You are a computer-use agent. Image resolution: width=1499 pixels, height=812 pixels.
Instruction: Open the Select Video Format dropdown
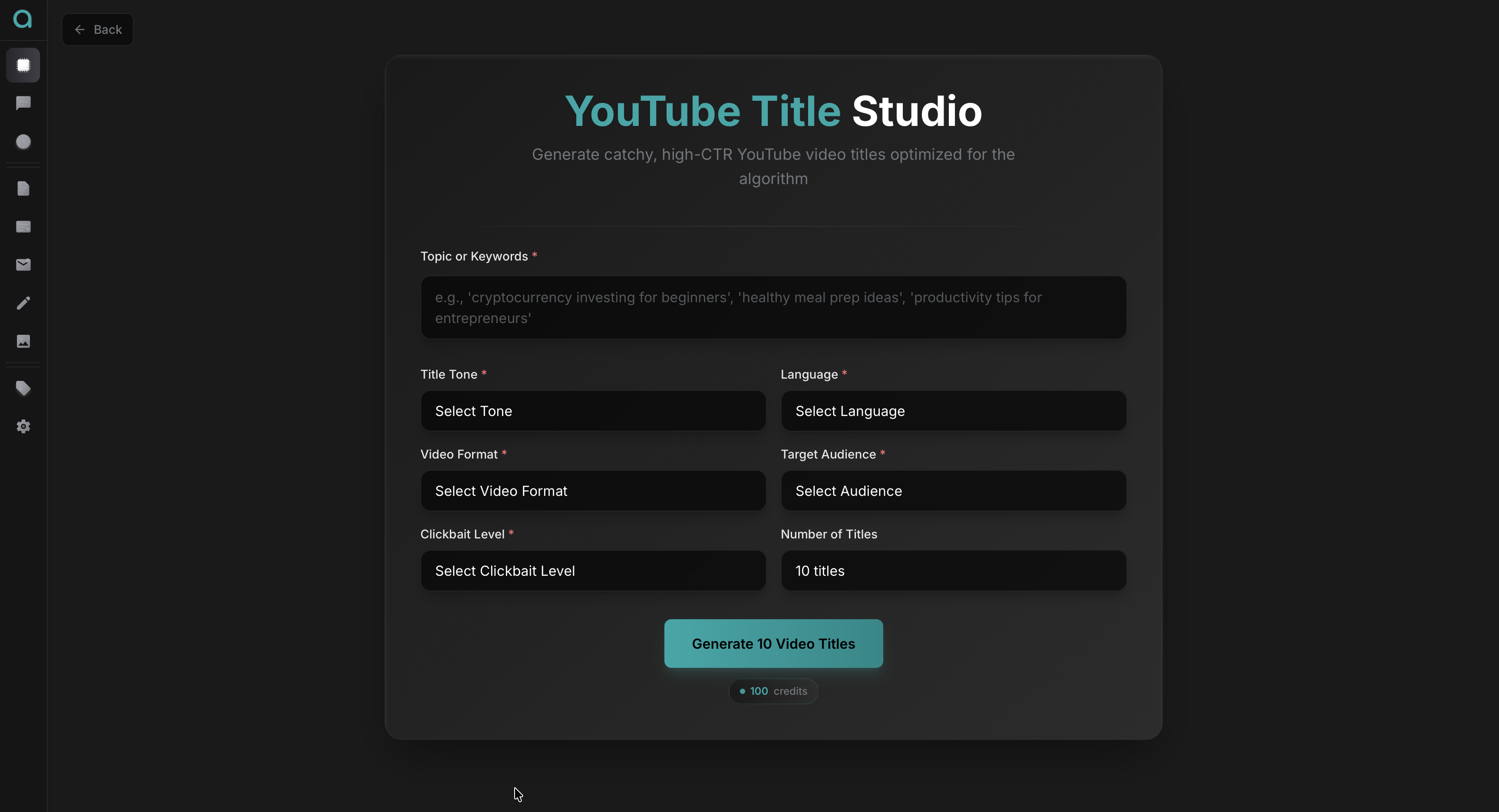tap(592, 491)
